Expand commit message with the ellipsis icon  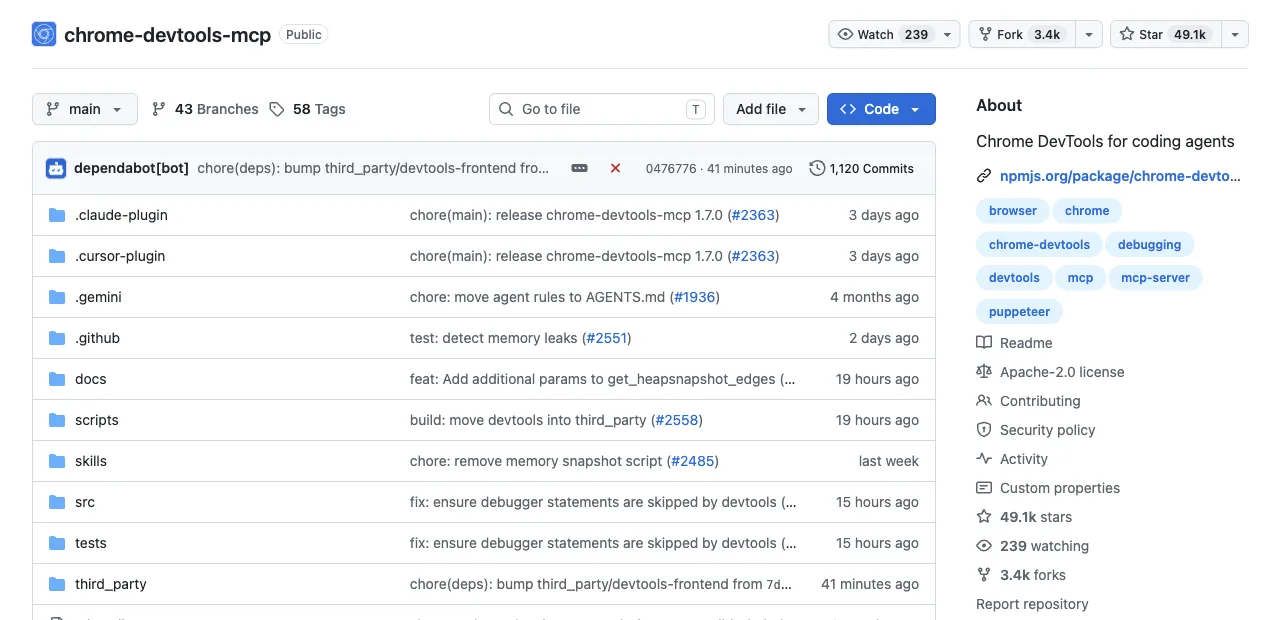pos(580,168)
